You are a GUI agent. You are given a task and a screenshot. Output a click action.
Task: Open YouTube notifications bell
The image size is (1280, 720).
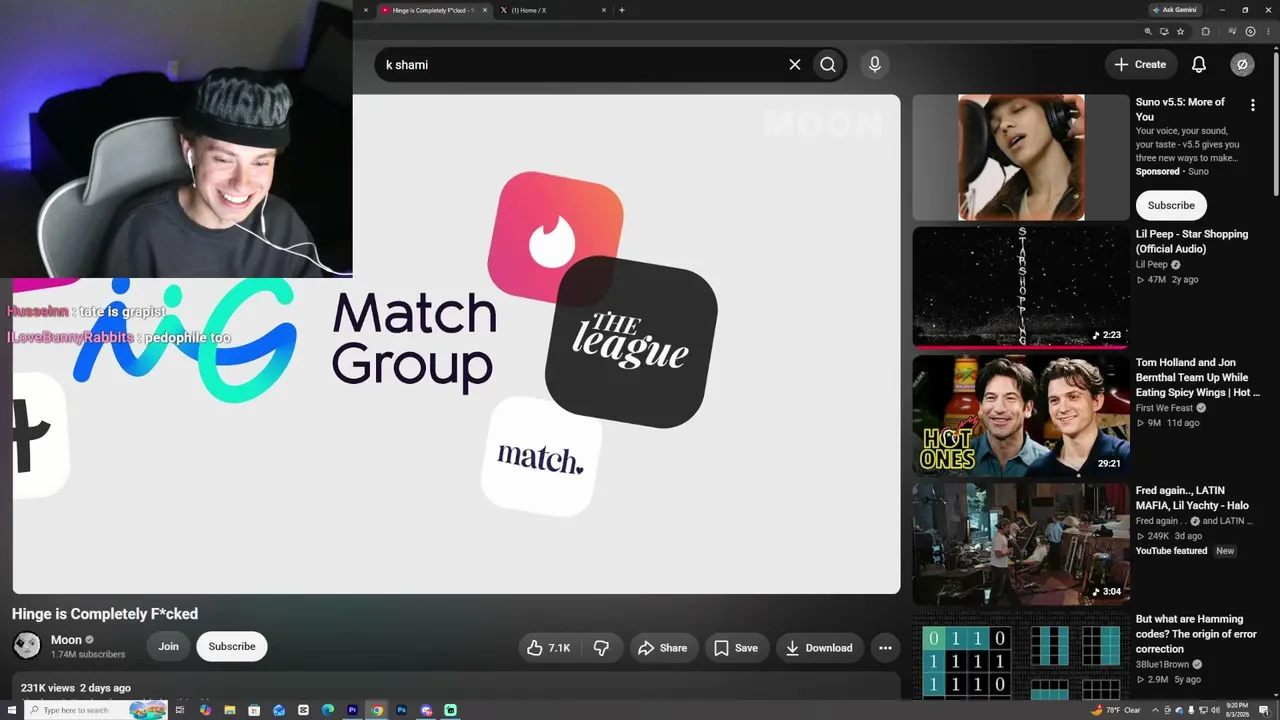[x=1199, y=64]
